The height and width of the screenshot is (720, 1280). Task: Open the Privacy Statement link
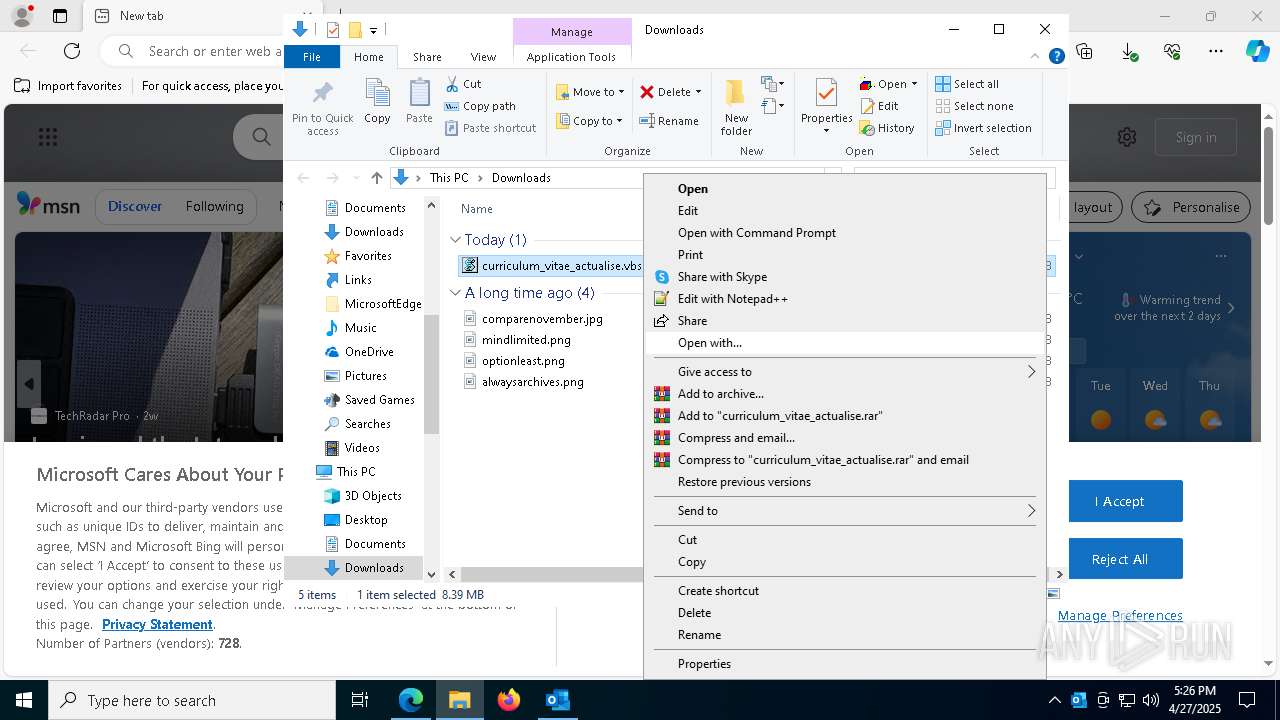pos(157,625)
